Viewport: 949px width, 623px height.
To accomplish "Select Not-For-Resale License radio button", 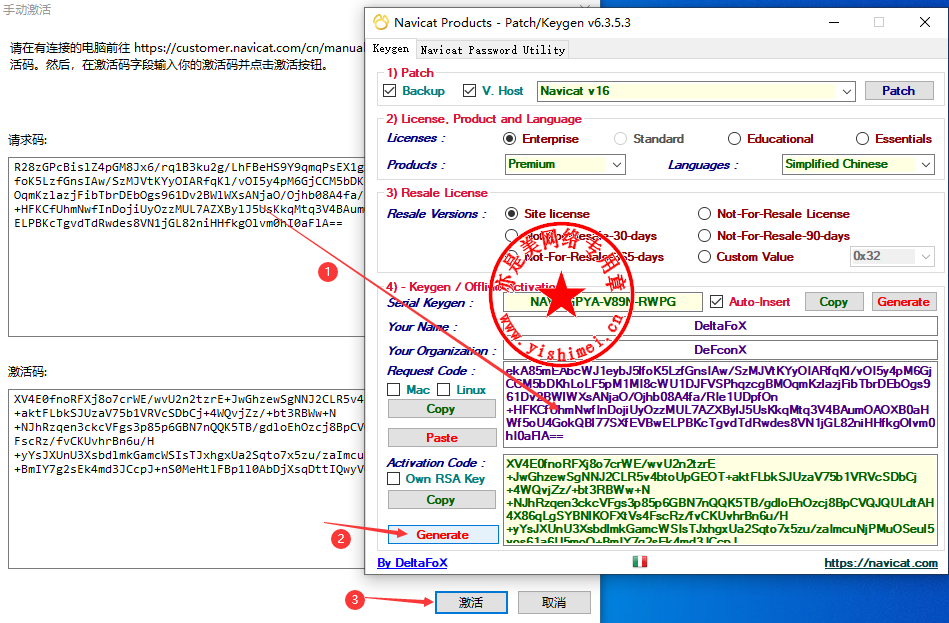I will 704,214.
